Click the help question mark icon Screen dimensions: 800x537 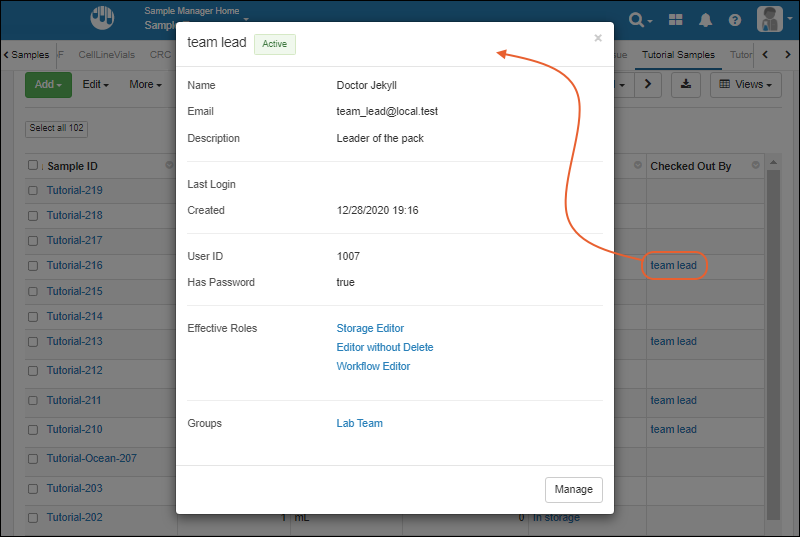735,19
